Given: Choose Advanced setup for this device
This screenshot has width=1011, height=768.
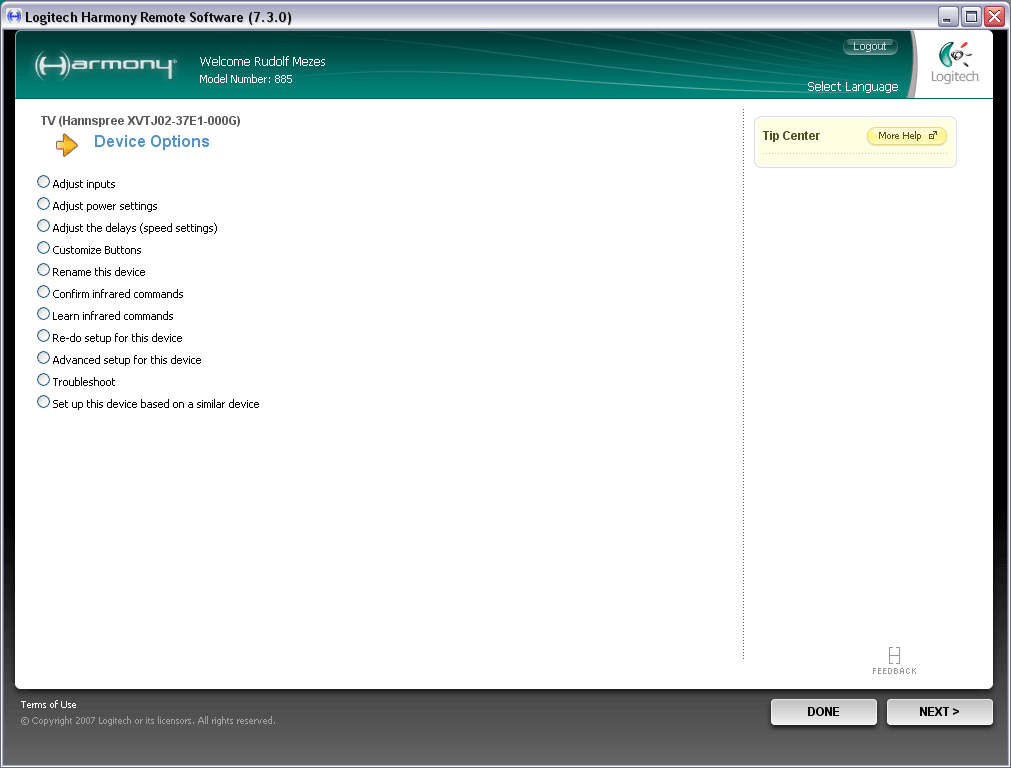Looking at the screenshot, I should coord(43,357).
